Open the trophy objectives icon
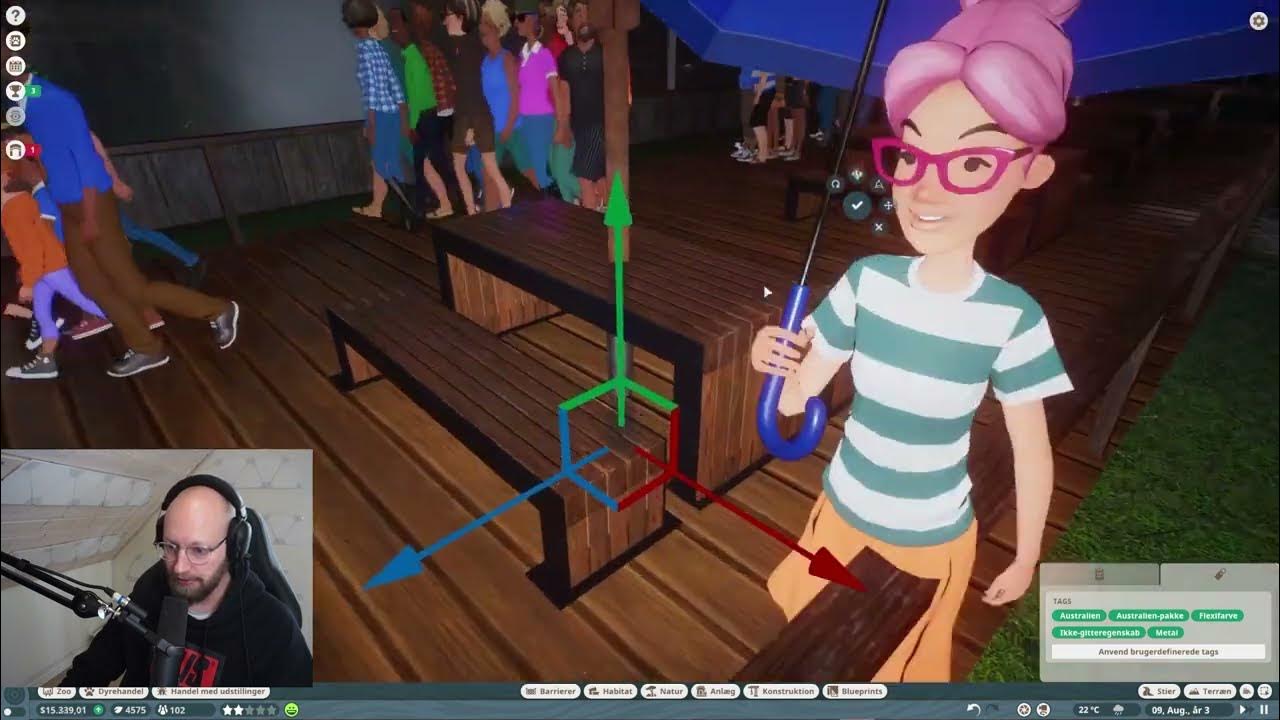The height and width of the screenshot is (720, 1280). pyautogui.click(x=15, y=91)
